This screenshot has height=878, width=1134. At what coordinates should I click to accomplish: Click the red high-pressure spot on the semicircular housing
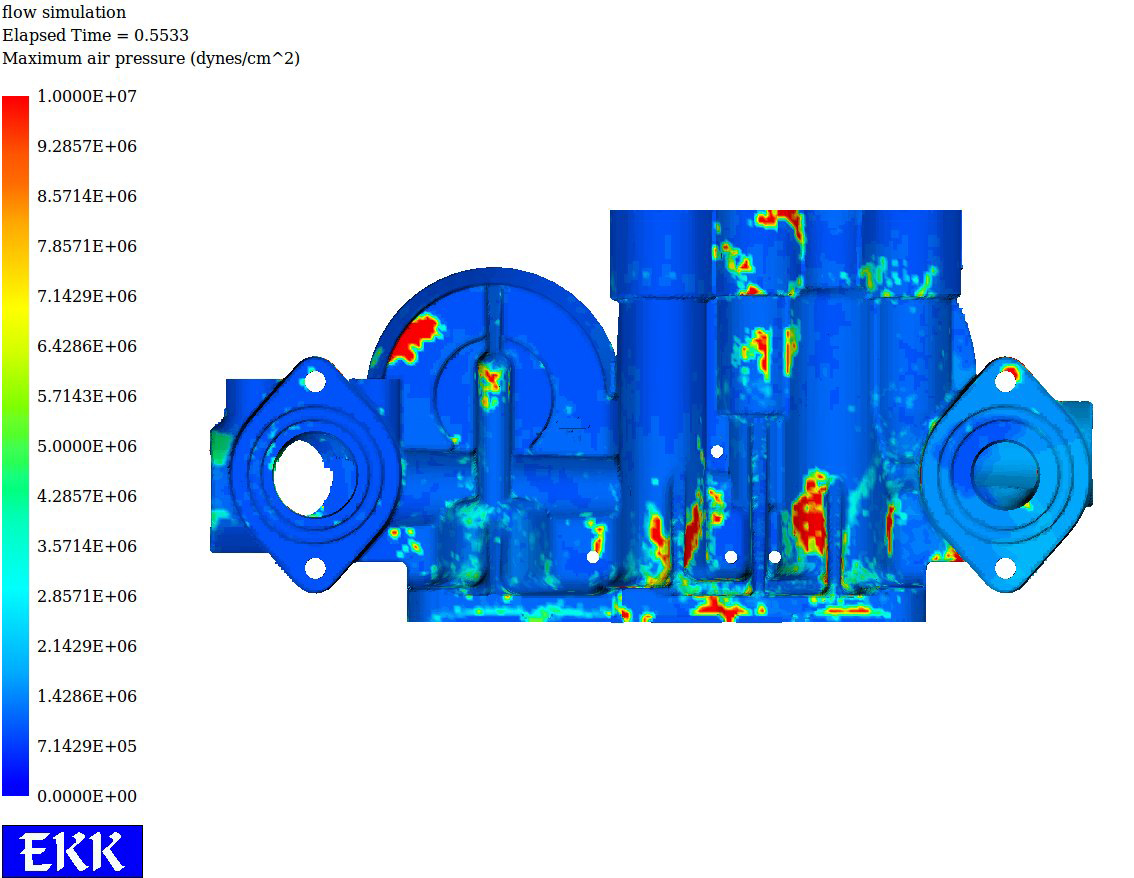(x=414, y=338)
